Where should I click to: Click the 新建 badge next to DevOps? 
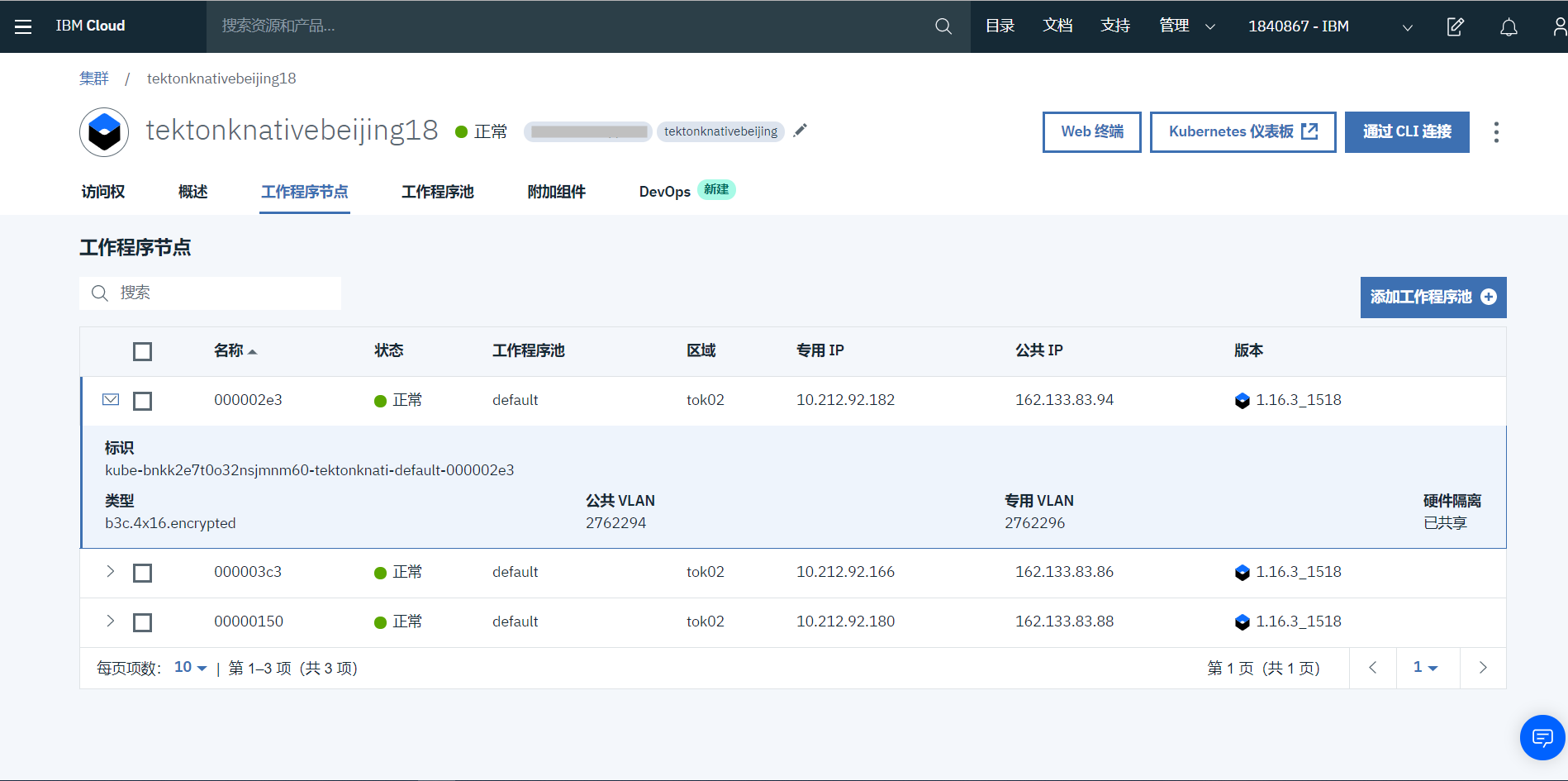coord(716,190)
